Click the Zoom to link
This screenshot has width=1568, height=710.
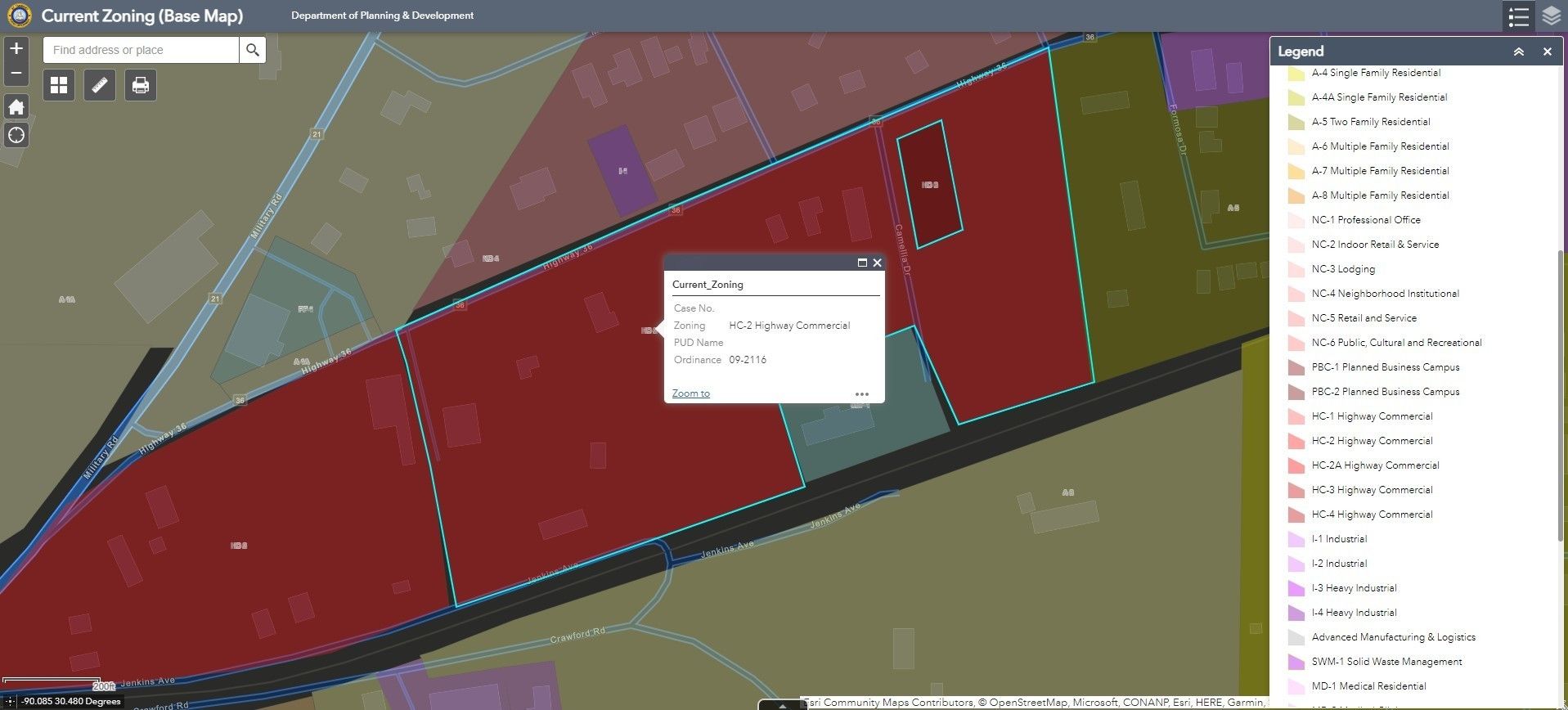pyautogui.click(x=690, y=393)
